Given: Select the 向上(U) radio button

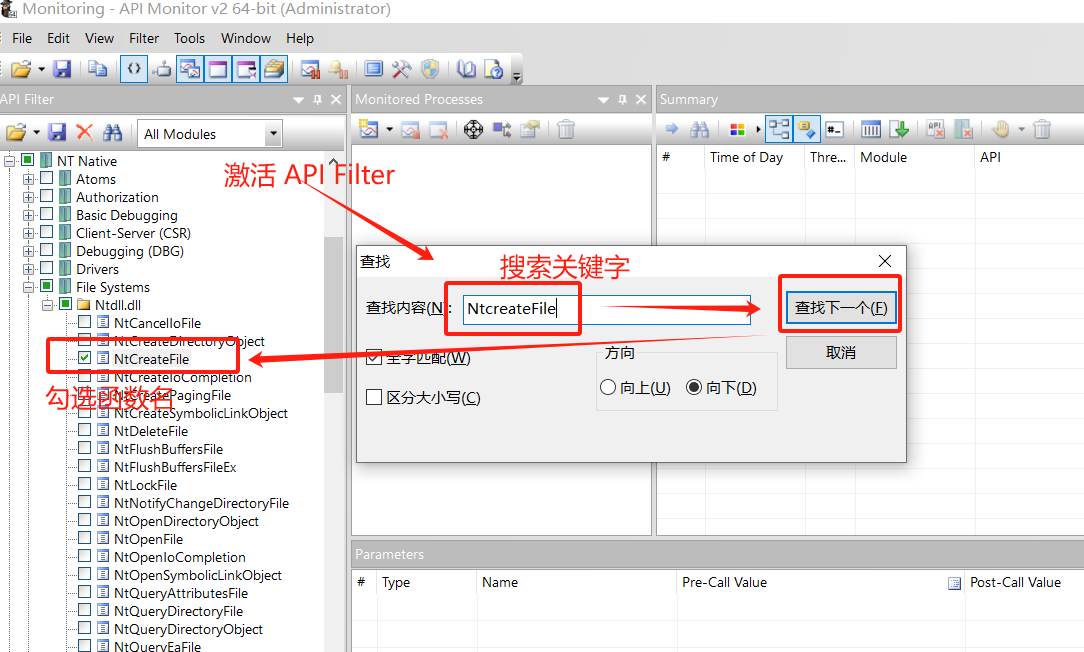Looking at the screenshot, I should (608, 387).
